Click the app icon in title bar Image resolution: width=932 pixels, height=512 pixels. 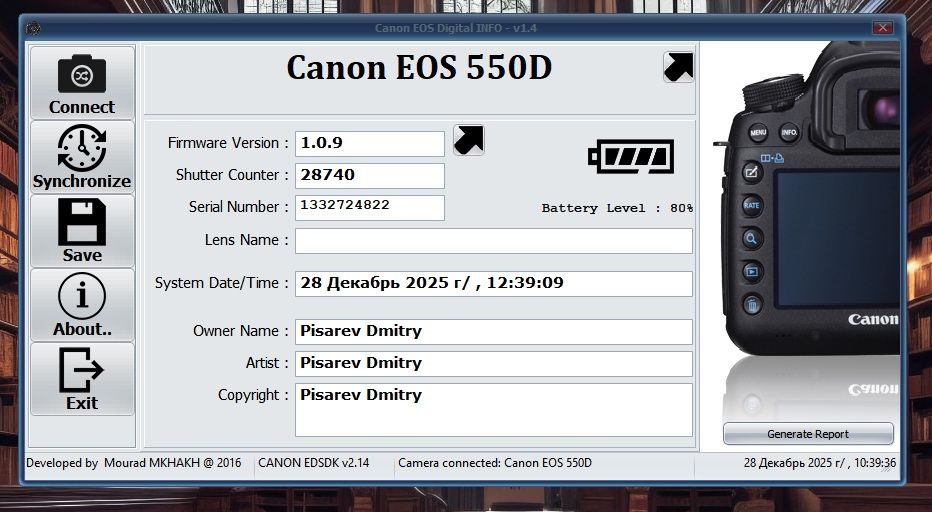tap(33, 28)
